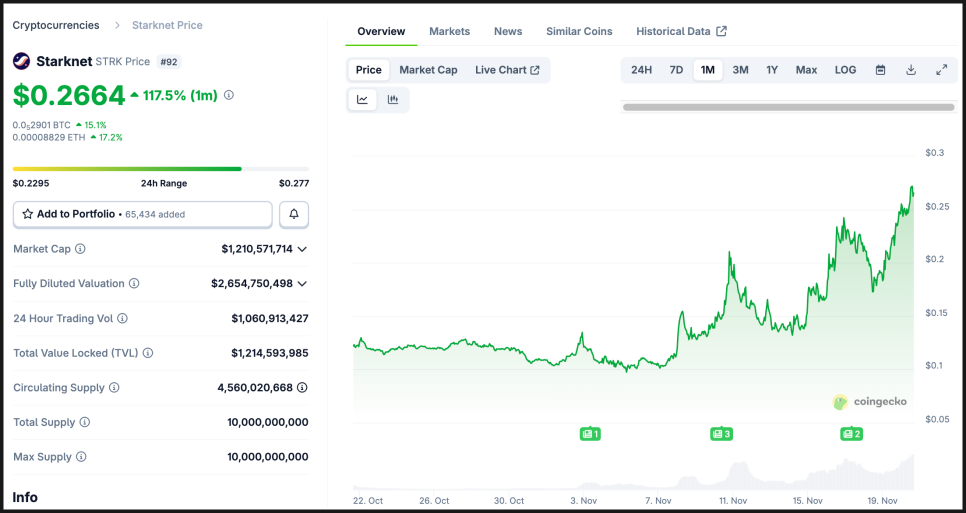Download chart data icon
The width and height of the screenshot is (966, 513).
[911, 70]
